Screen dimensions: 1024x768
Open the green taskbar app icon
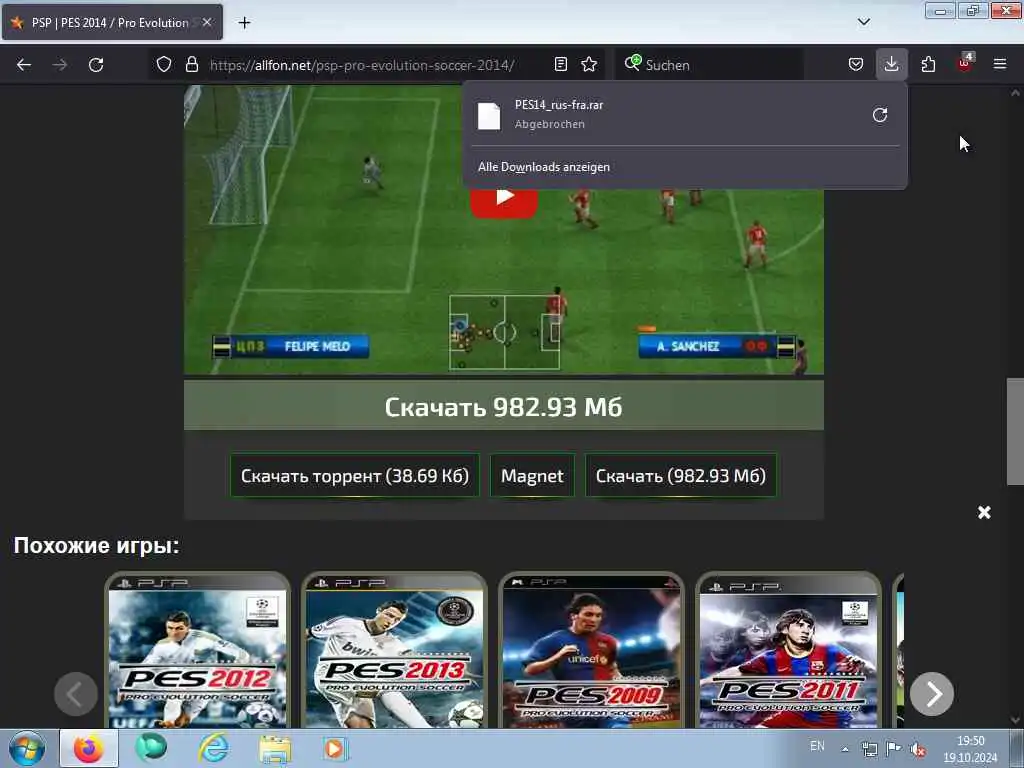pyautogui.click(x=151, y=748)
